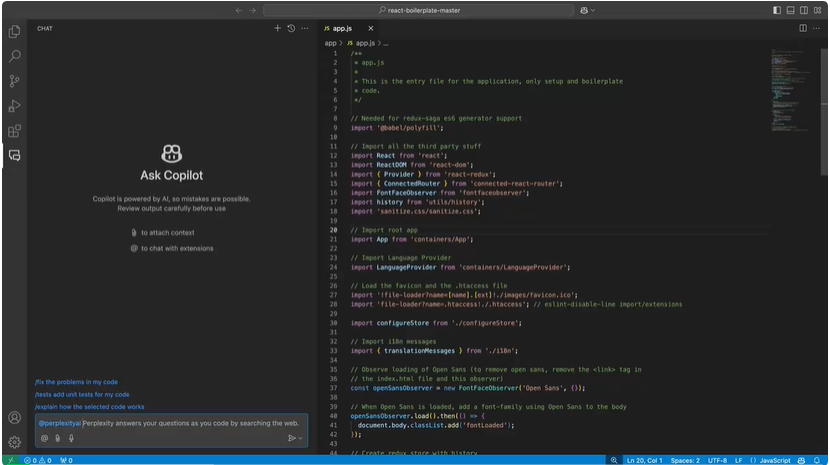Click the 'Ask Copilot' heading
The width and height of the screenshot is (830, 465).
pos(172,175)
